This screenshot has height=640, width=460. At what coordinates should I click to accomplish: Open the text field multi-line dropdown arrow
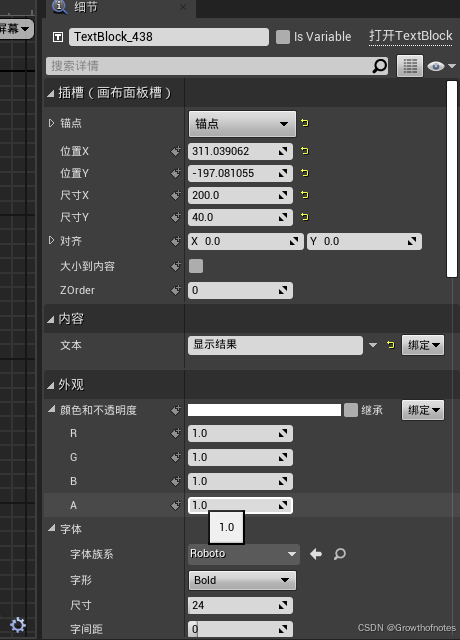coord(373,345)
